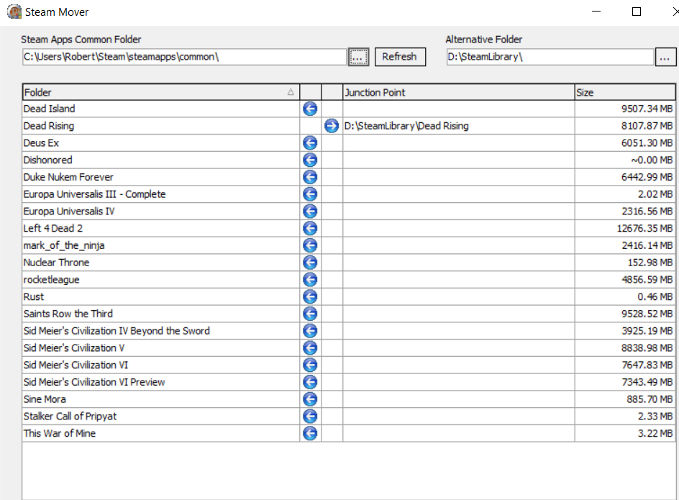Click the left arrow icon for Dead Island
The image size is (679, 500).
(x=310, y=109)
